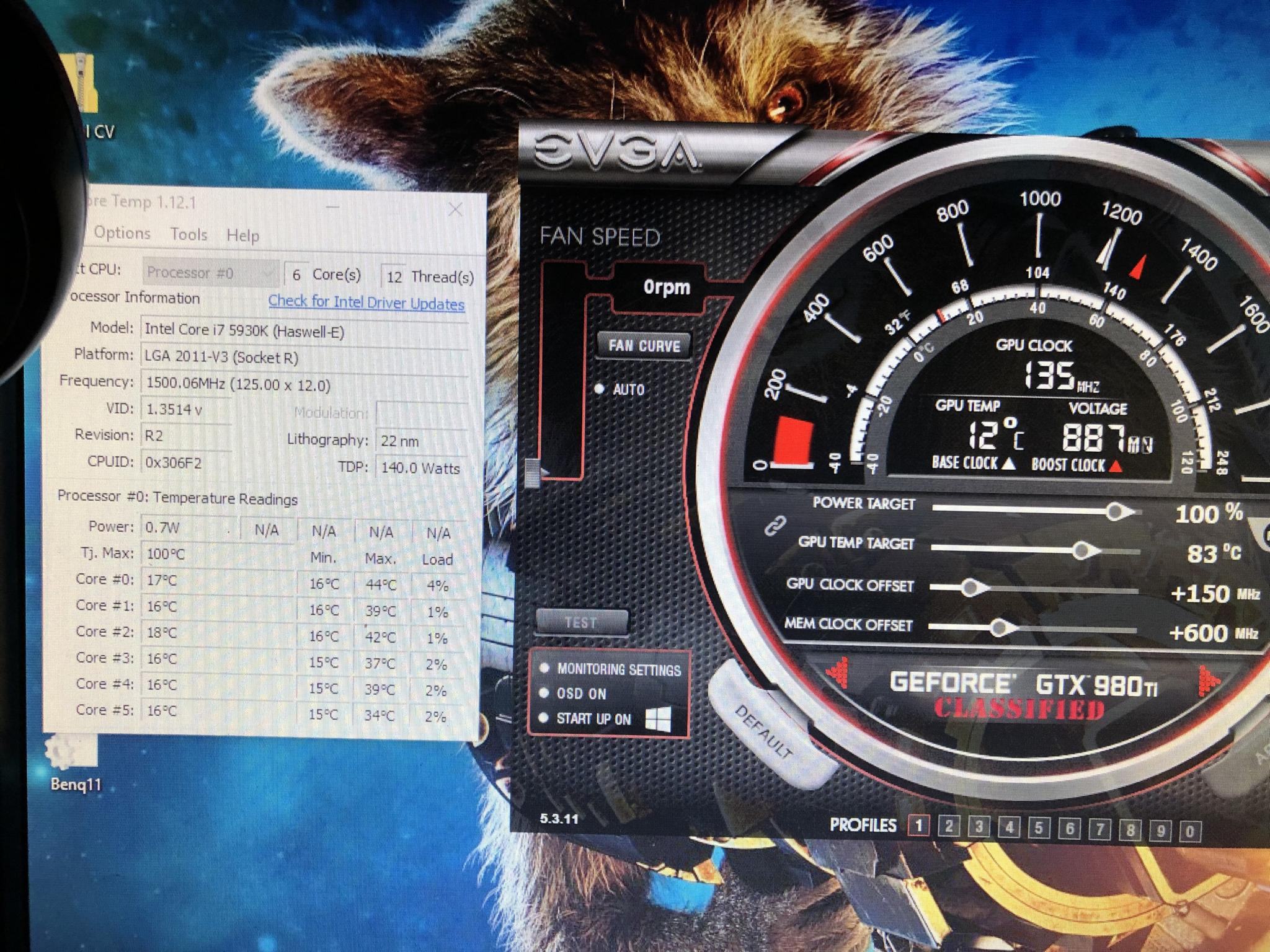This screenshot has height=952, width=1270.
Task: Click the Core #2 temperature 18°C
Action: (217, 633)
